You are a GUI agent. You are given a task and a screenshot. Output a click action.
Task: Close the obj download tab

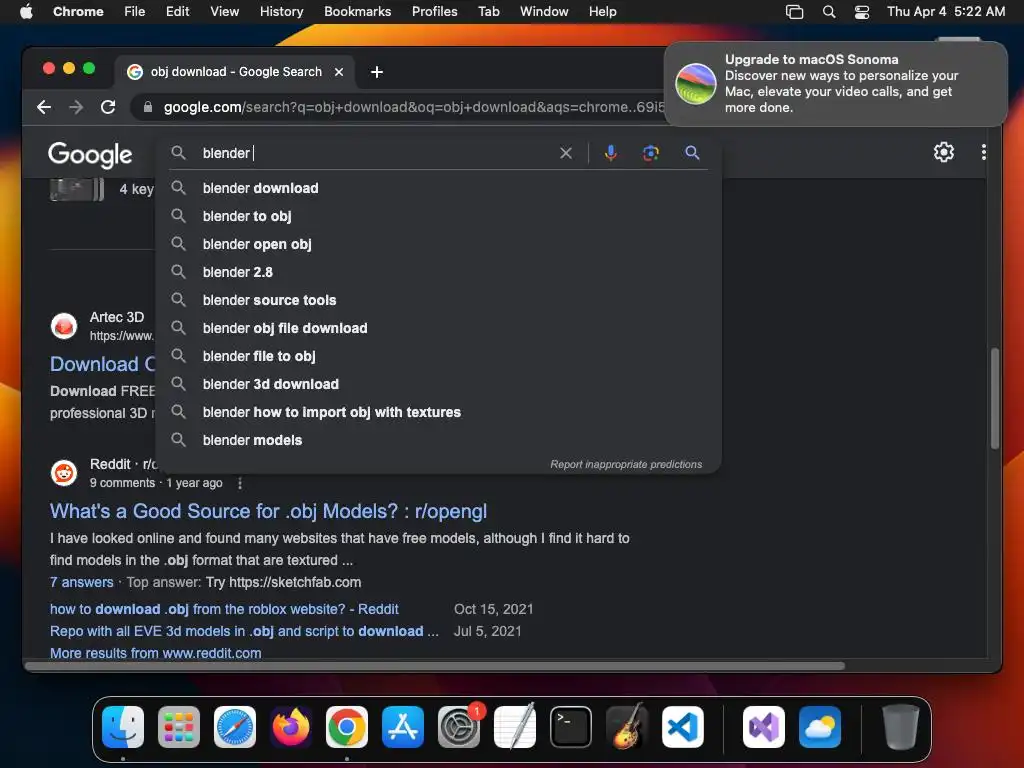[x=339, y=72]
